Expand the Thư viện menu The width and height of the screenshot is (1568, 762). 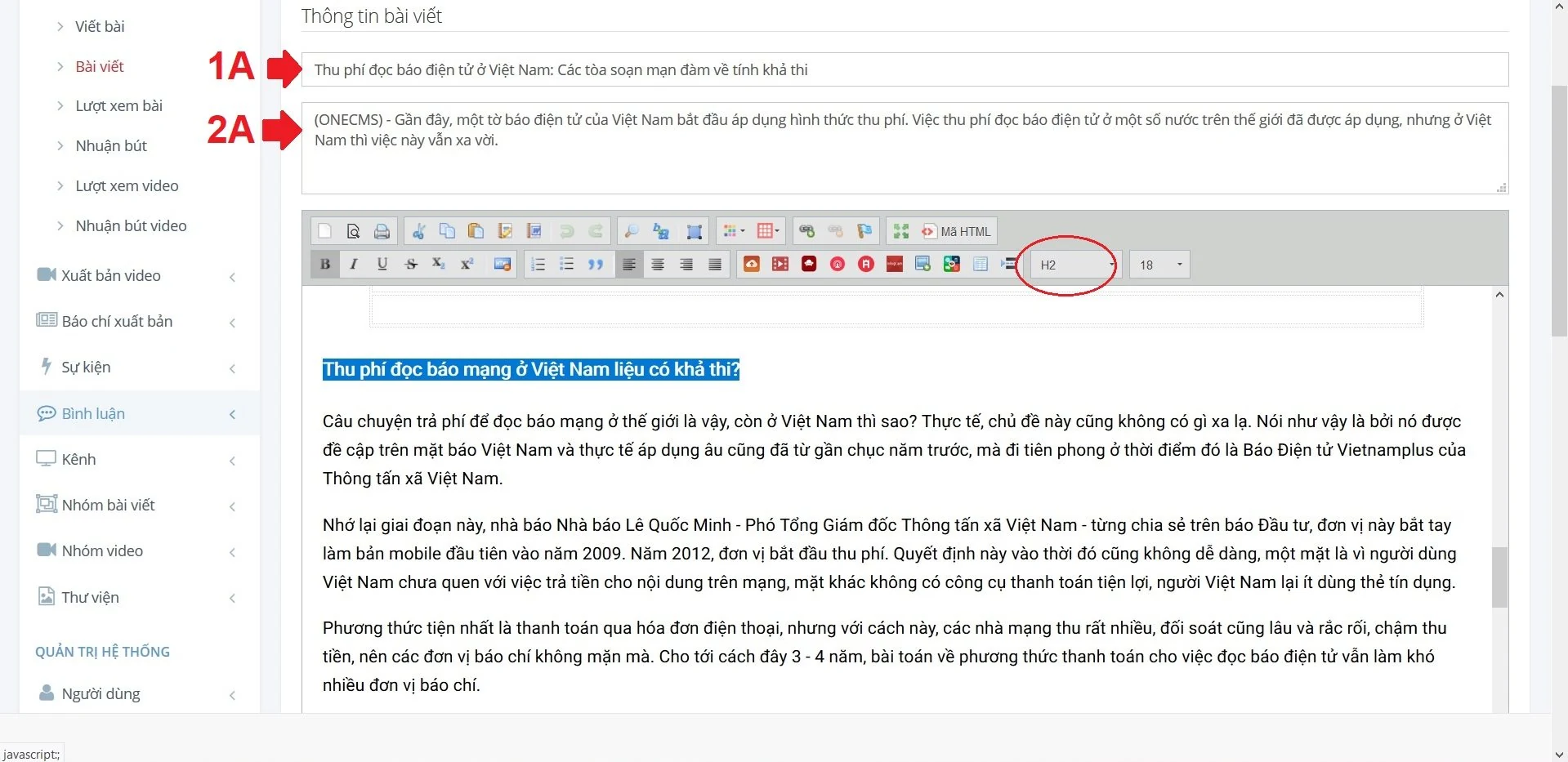[139, 598]
